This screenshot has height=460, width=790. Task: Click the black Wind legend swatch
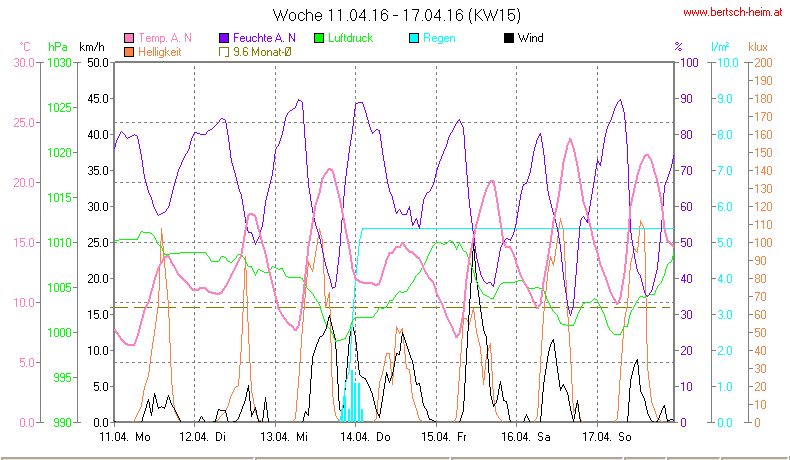point(509,38)
